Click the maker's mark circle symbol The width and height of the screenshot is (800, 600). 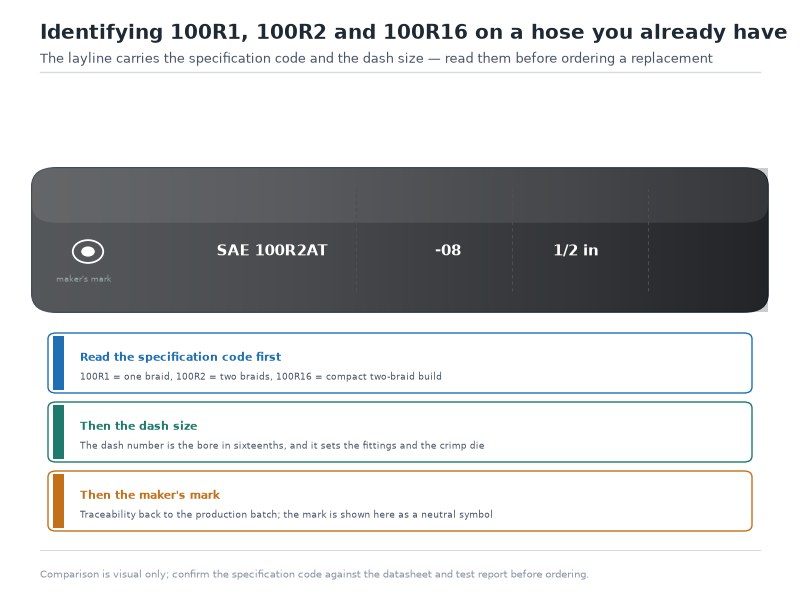tap(88, 252)
